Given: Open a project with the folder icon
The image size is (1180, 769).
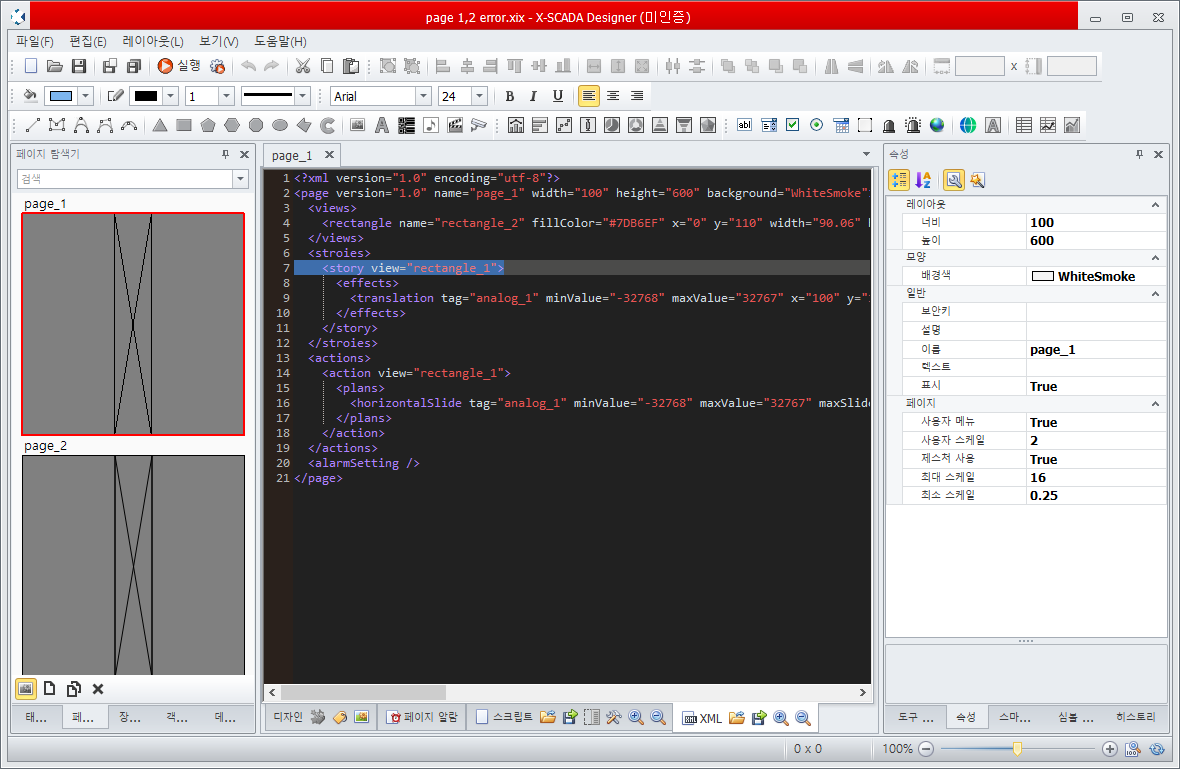Looking at the screenshot, I should (54, 66).
